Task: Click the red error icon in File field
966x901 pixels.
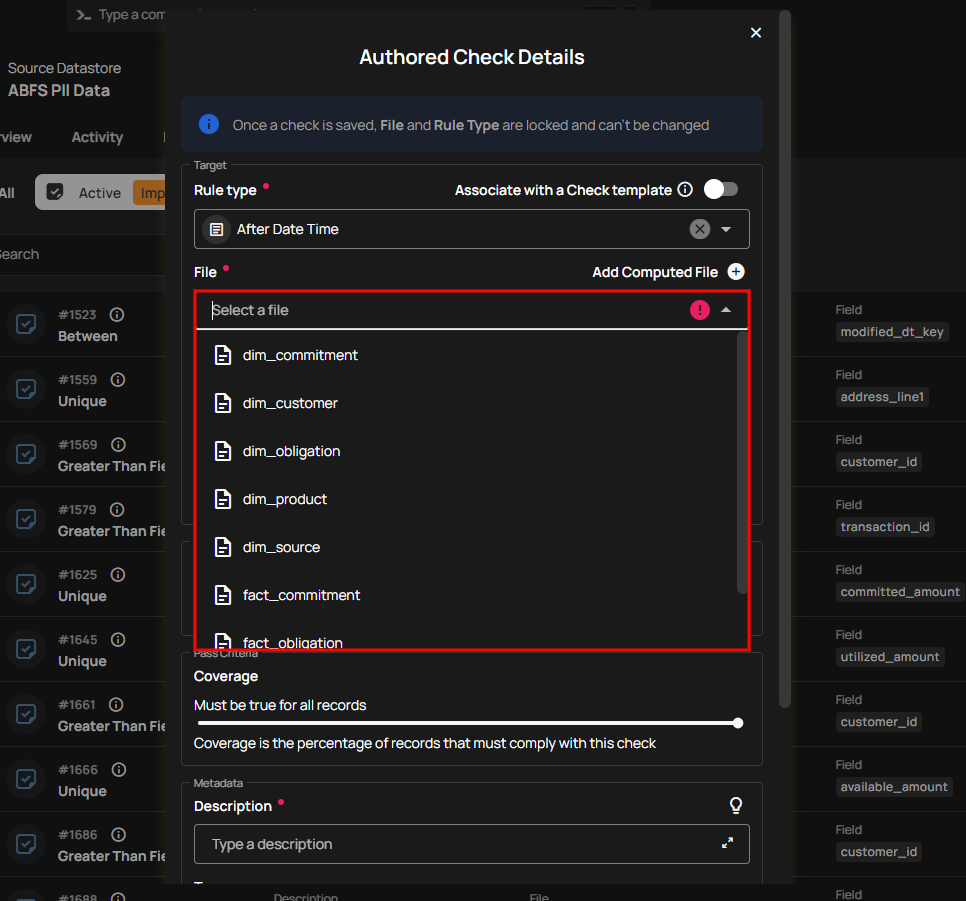Action: 700,310
